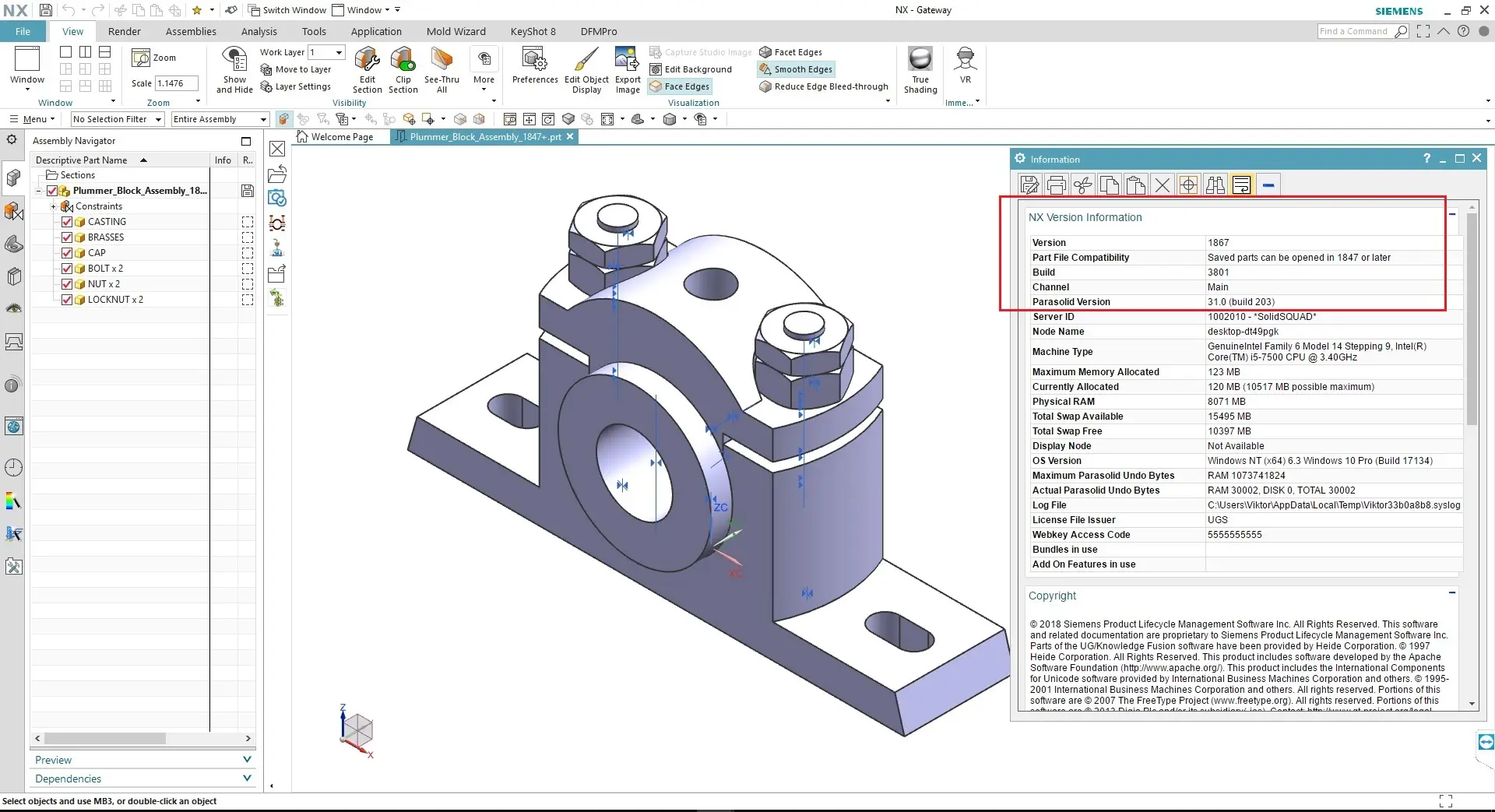Click the Move to Layer icon
Screen dimensions: 1495x812
tap(266, 69)
